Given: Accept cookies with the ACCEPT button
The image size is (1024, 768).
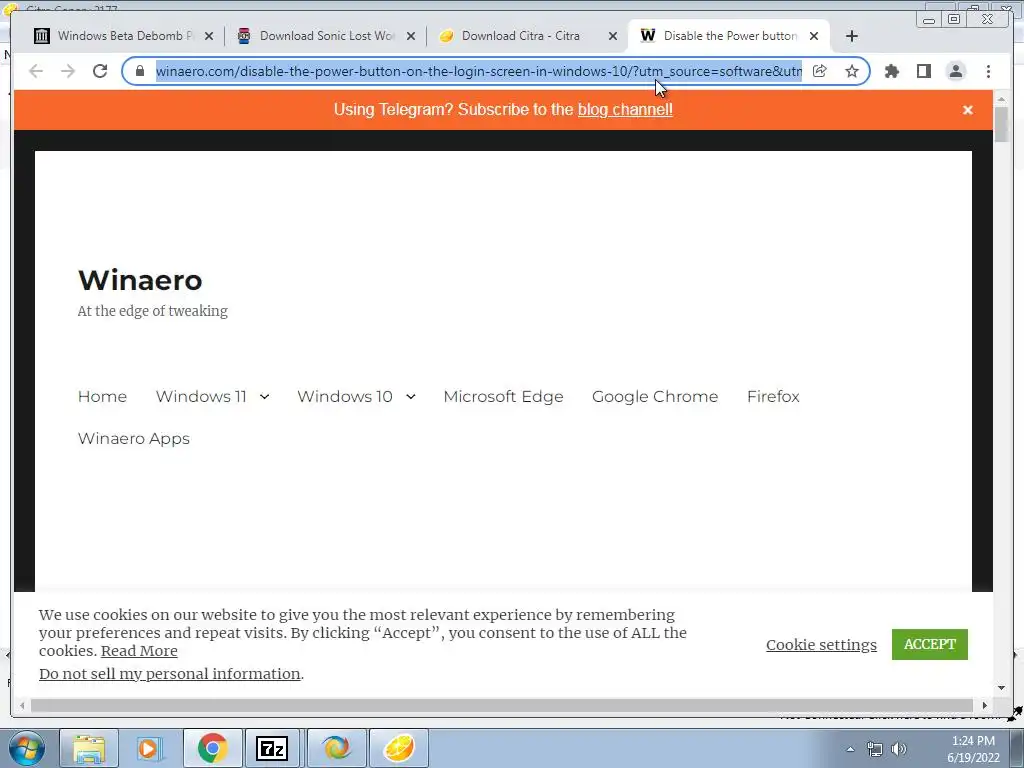Looking at the screenshot, I should coord(930,645).
